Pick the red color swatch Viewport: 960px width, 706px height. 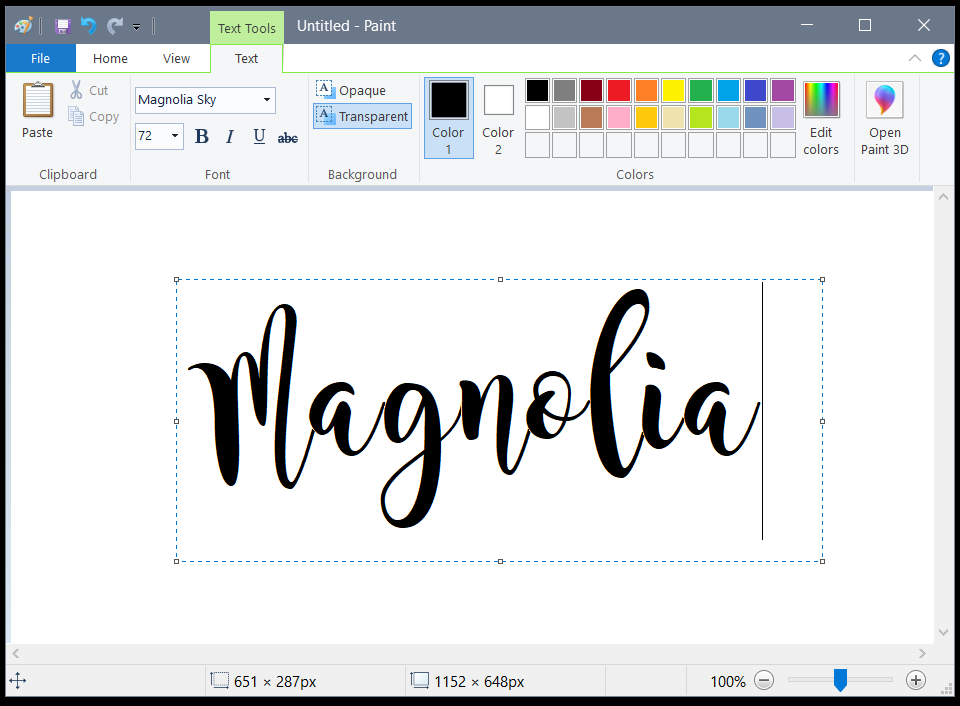[618, 90]
